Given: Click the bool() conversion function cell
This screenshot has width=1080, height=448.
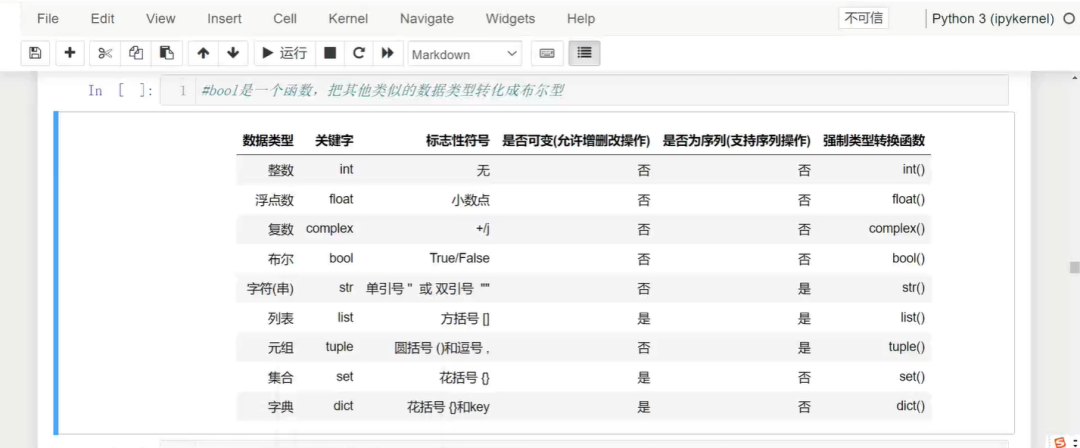Looking at the screenshot, I should tap(908, 258).
